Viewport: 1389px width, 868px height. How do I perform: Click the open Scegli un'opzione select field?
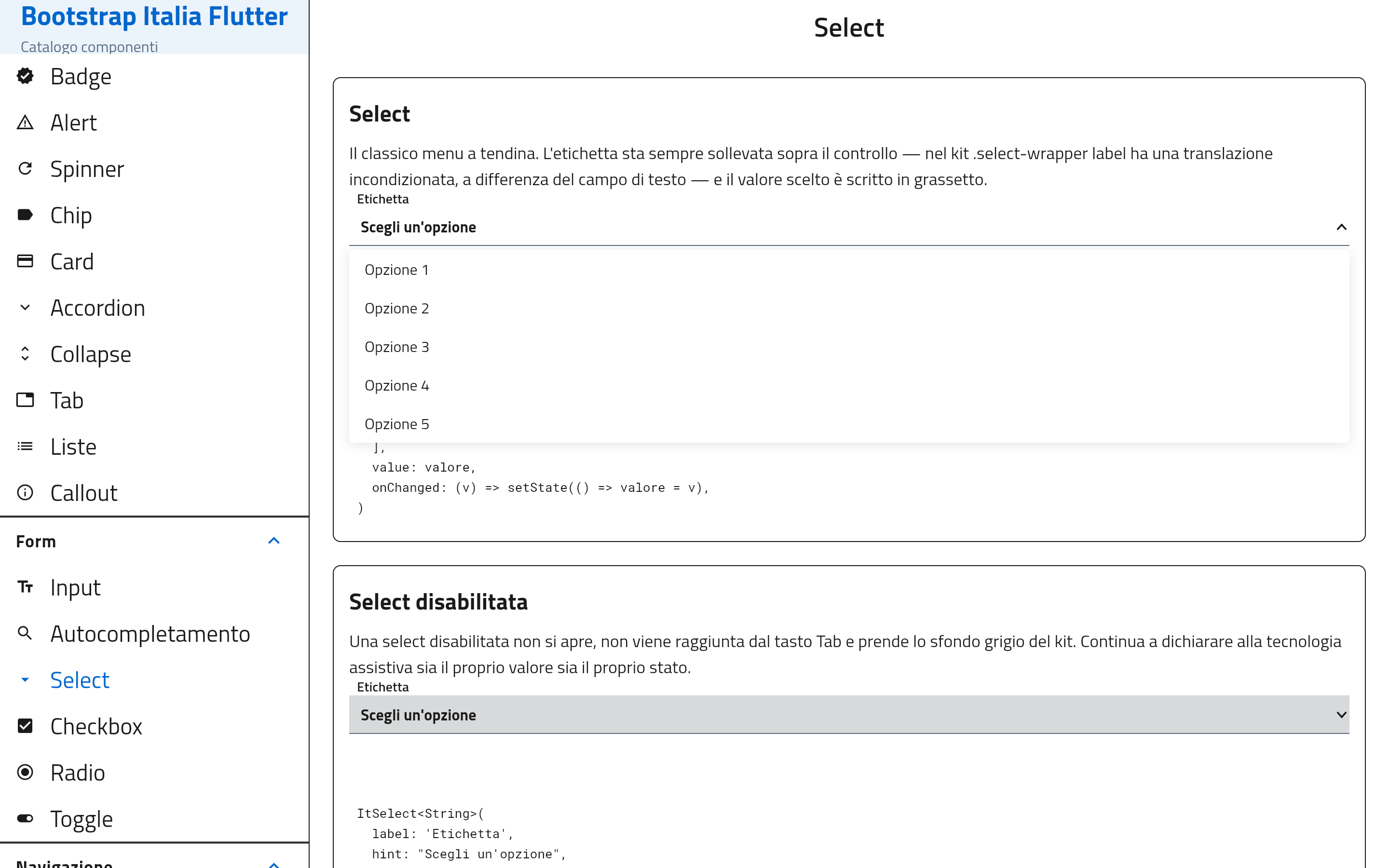pyautogui.click(x=849, y=227)
